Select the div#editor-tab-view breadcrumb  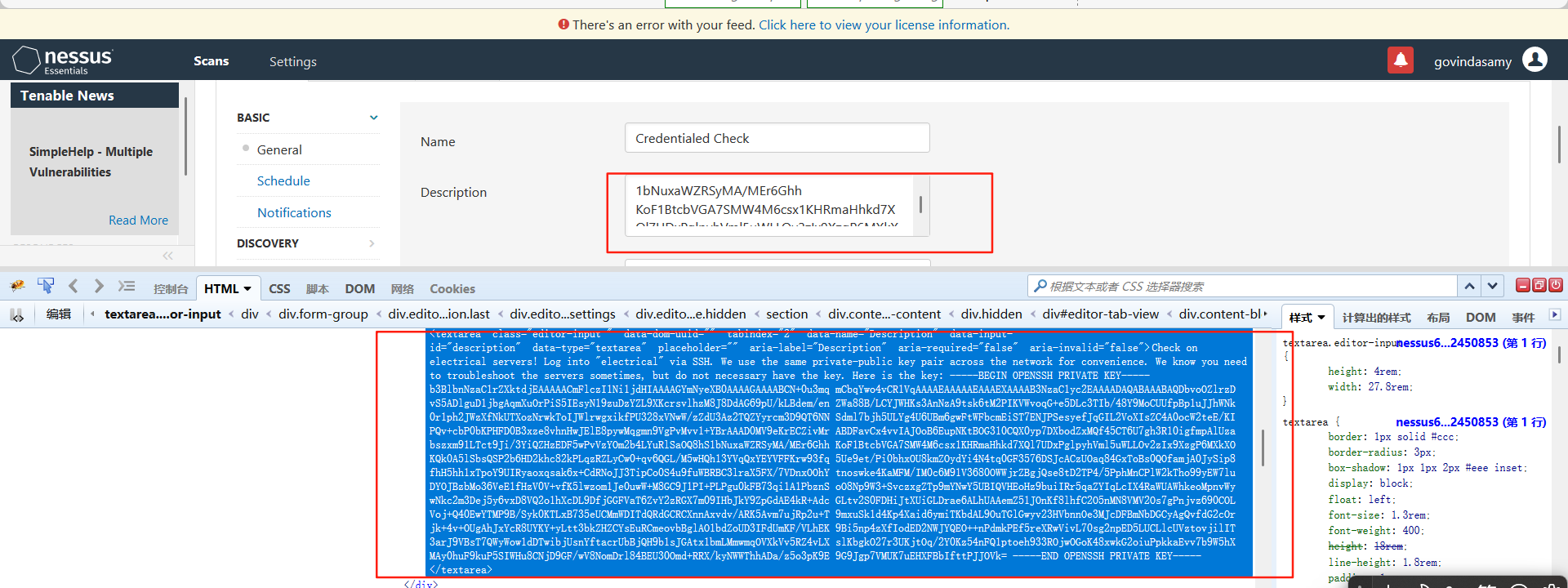(1100, 314)
